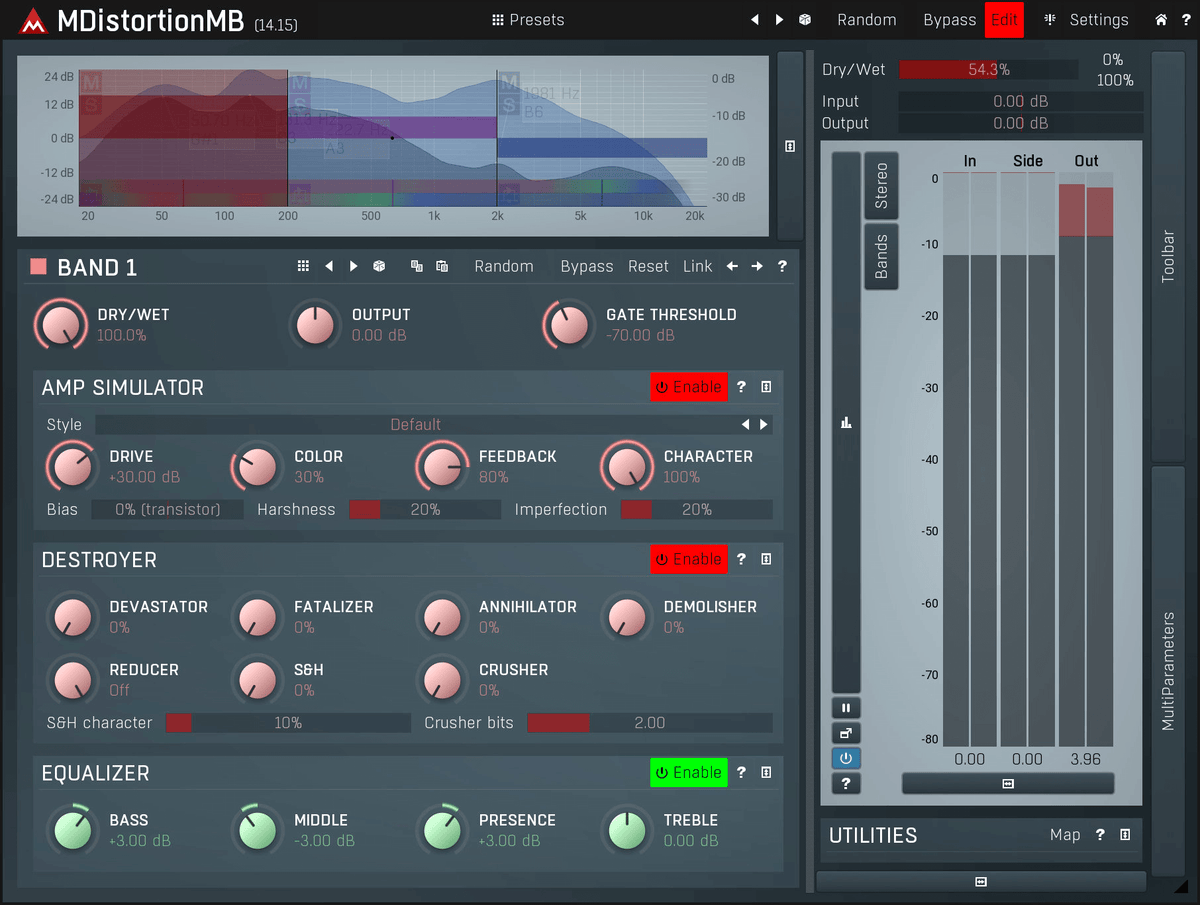Click the random preset dice icon in top bar
The width and height of the screenshot is (1200, 905).
tap(805, 20)
